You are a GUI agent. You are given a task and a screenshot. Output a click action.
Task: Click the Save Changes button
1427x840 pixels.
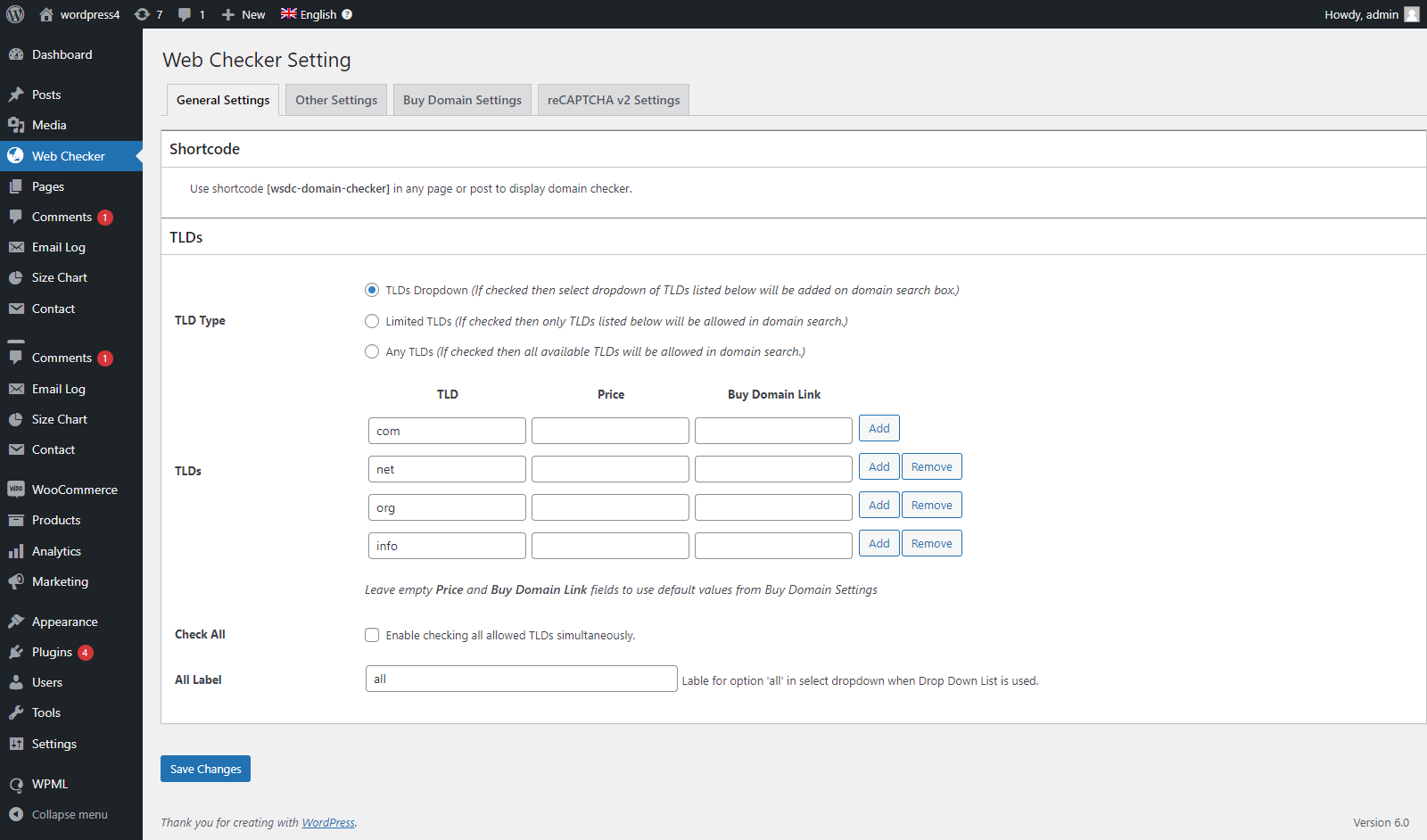[205, 769]
